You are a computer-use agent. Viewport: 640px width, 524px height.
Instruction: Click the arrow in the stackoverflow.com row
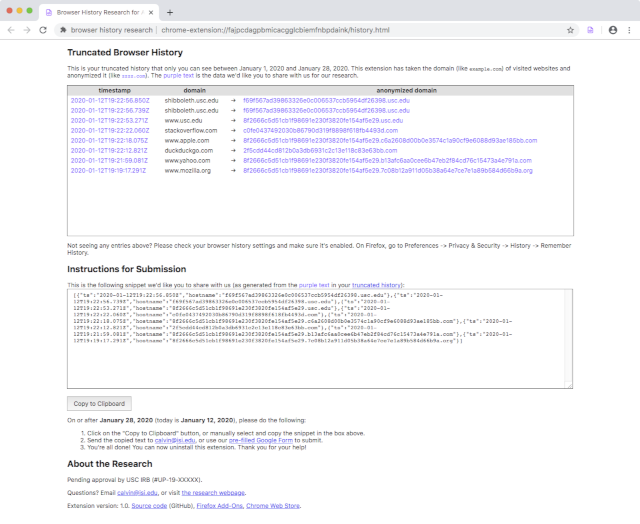pyautogui.click(x=233, y=131)
